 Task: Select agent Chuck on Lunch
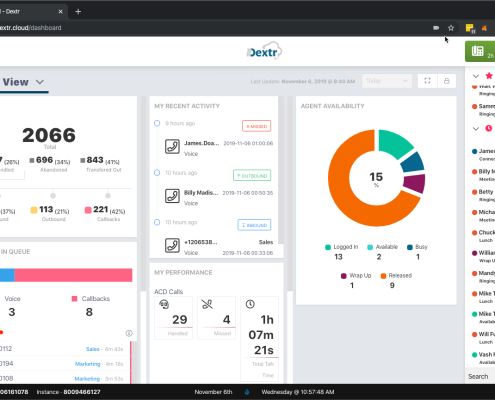coord(483,236)
